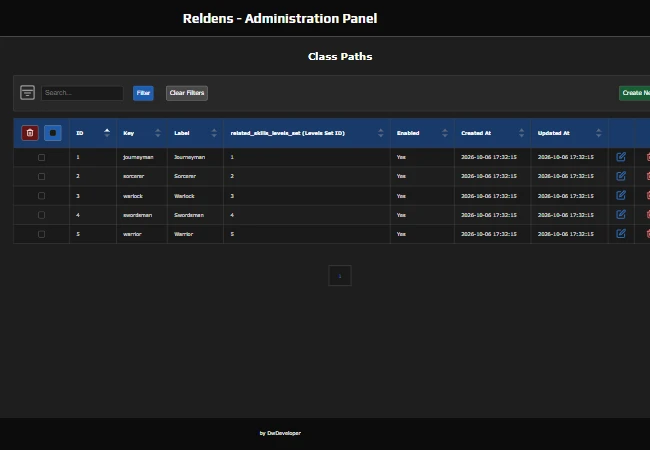Delete the journeyman row

[648, 157]
